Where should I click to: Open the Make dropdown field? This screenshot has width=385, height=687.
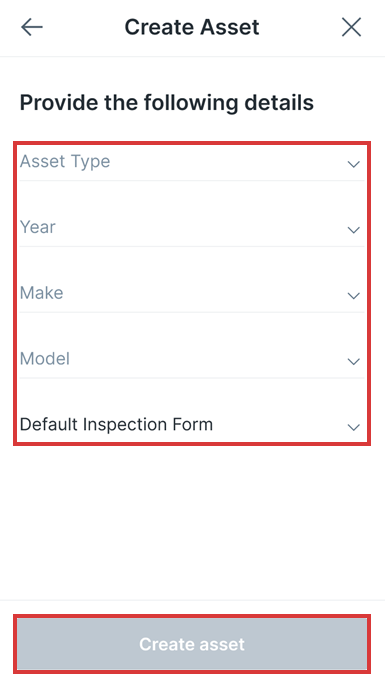tap(192, 294)
